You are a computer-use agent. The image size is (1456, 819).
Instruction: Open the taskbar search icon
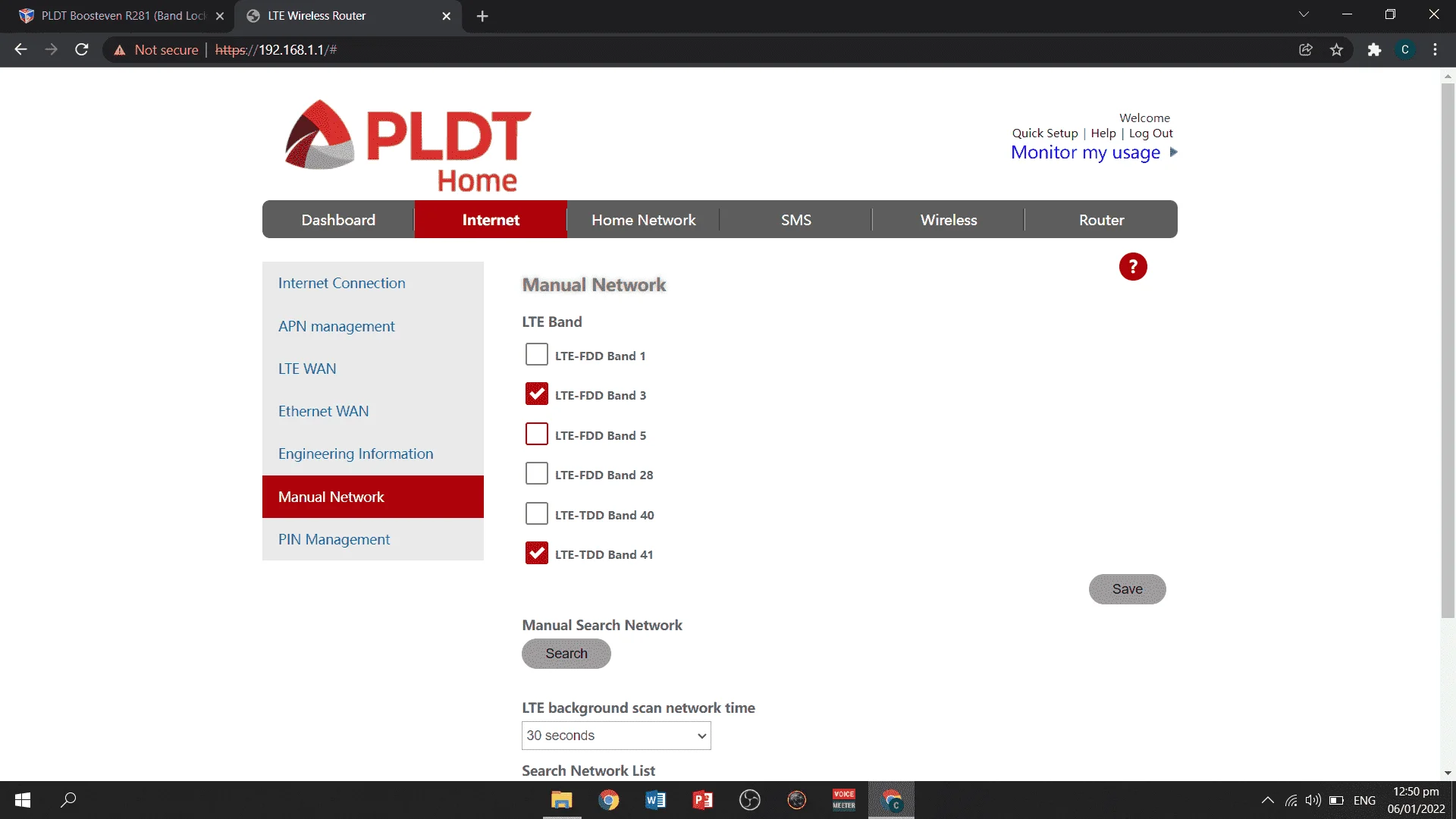click(68, 800)
